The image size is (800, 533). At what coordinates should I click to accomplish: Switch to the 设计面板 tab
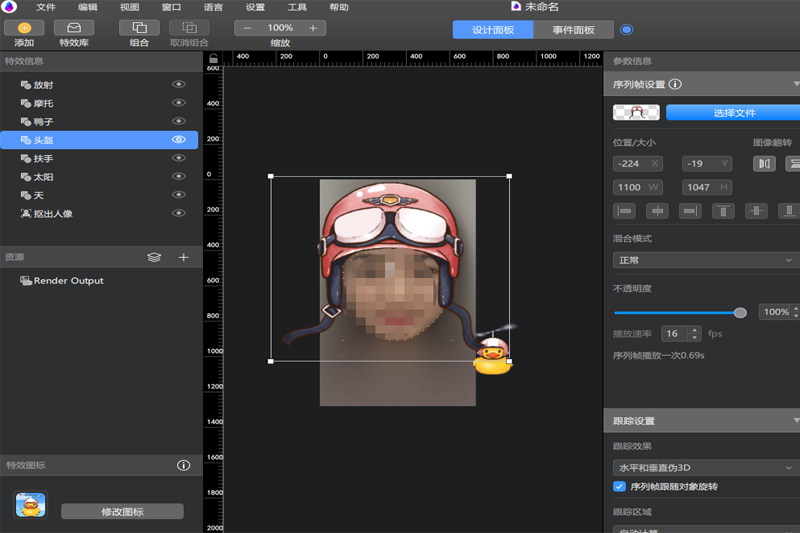(x=493, y=30)
